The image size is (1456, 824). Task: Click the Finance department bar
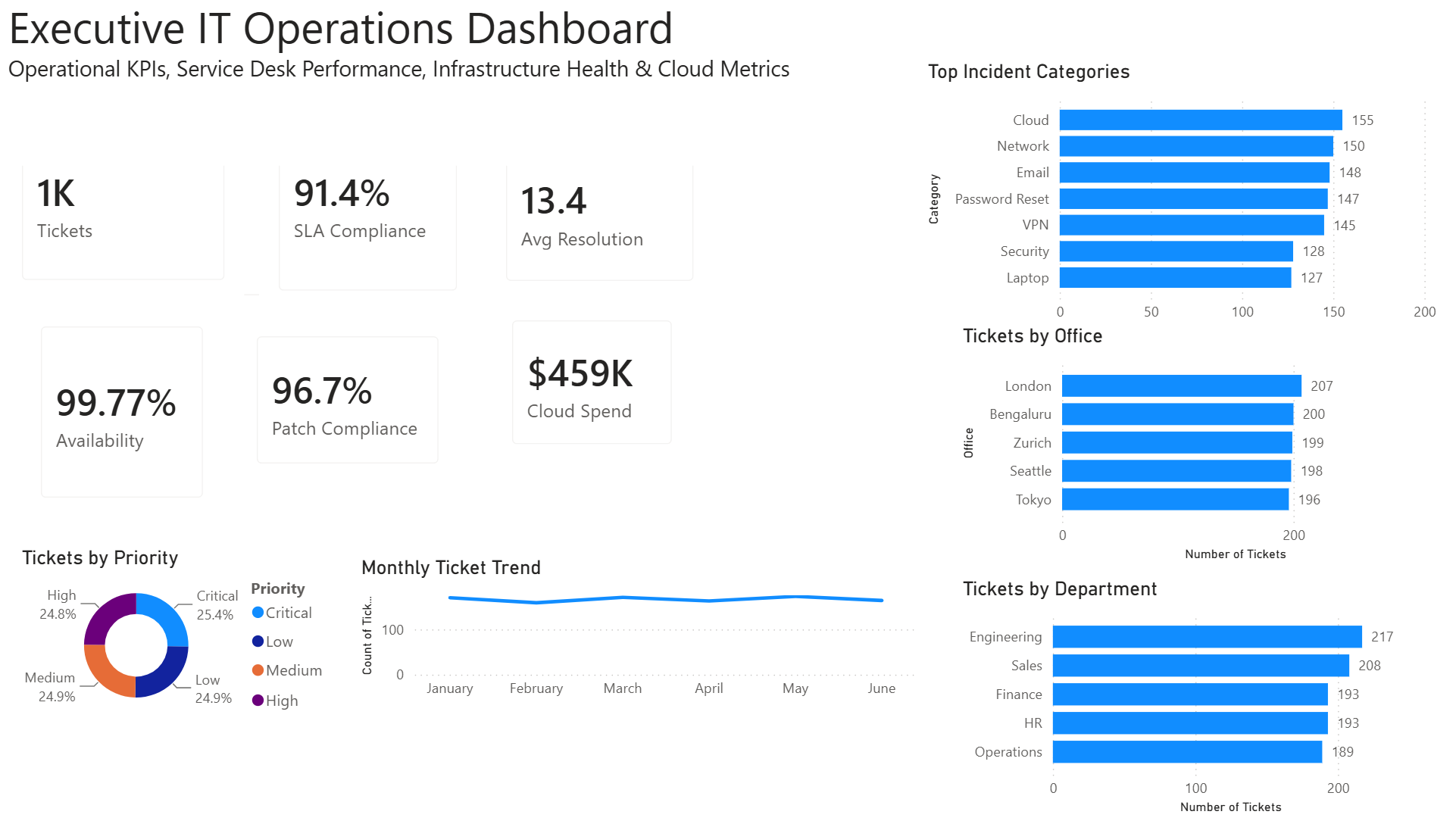click(1190, 694)
